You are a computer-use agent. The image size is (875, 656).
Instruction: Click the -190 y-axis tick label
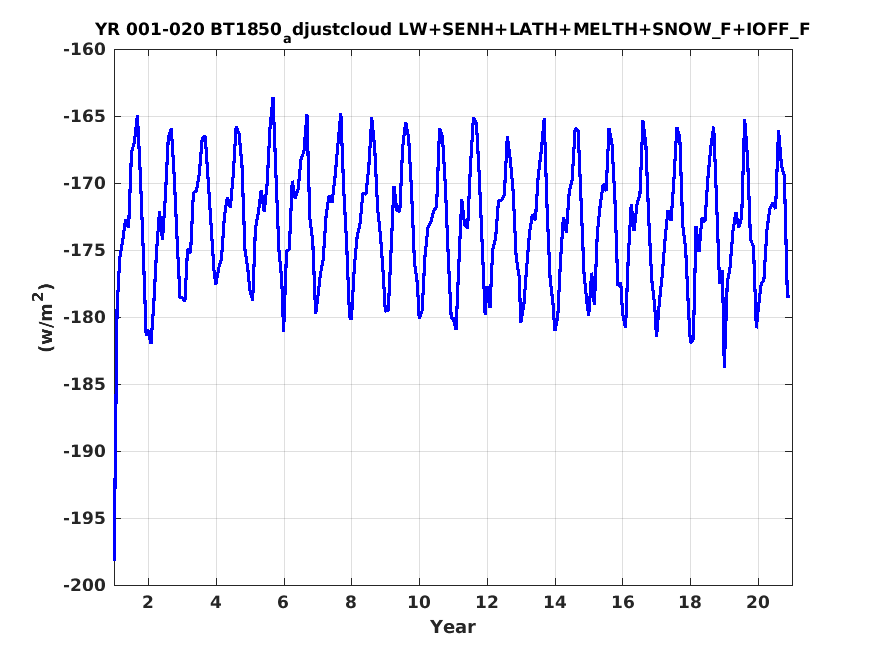click(x=84, y=451)
